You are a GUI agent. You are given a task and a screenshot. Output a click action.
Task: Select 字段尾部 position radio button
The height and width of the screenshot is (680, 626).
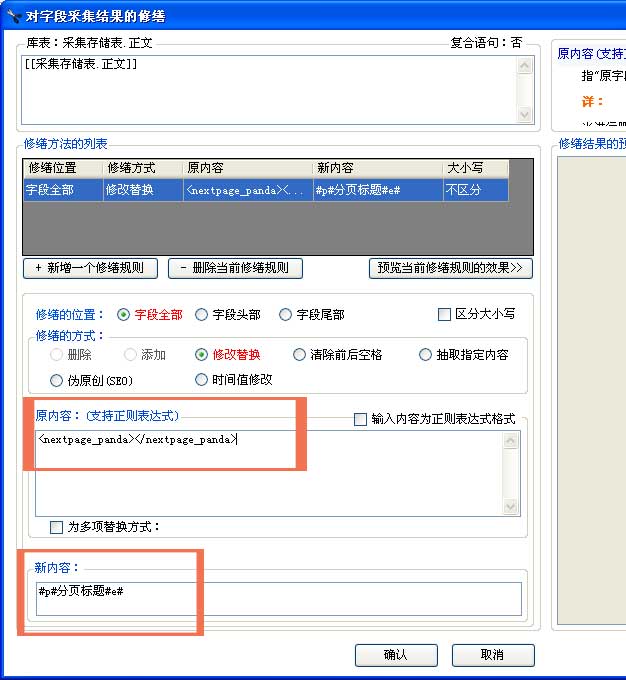pos(286,314)
